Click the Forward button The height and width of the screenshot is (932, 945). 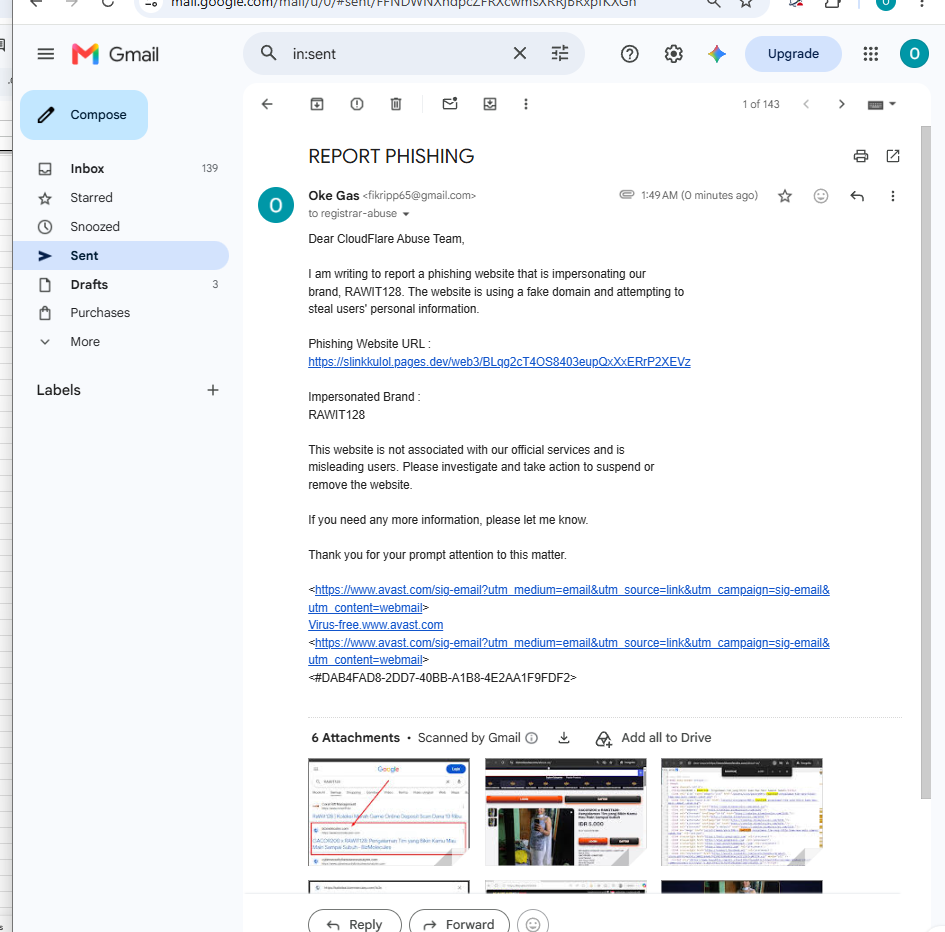click(x=459, y=922)
